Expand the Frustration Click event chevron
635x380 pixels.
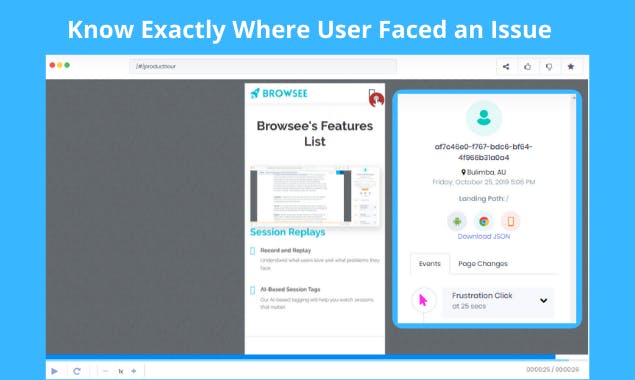[x=543, y=301]
